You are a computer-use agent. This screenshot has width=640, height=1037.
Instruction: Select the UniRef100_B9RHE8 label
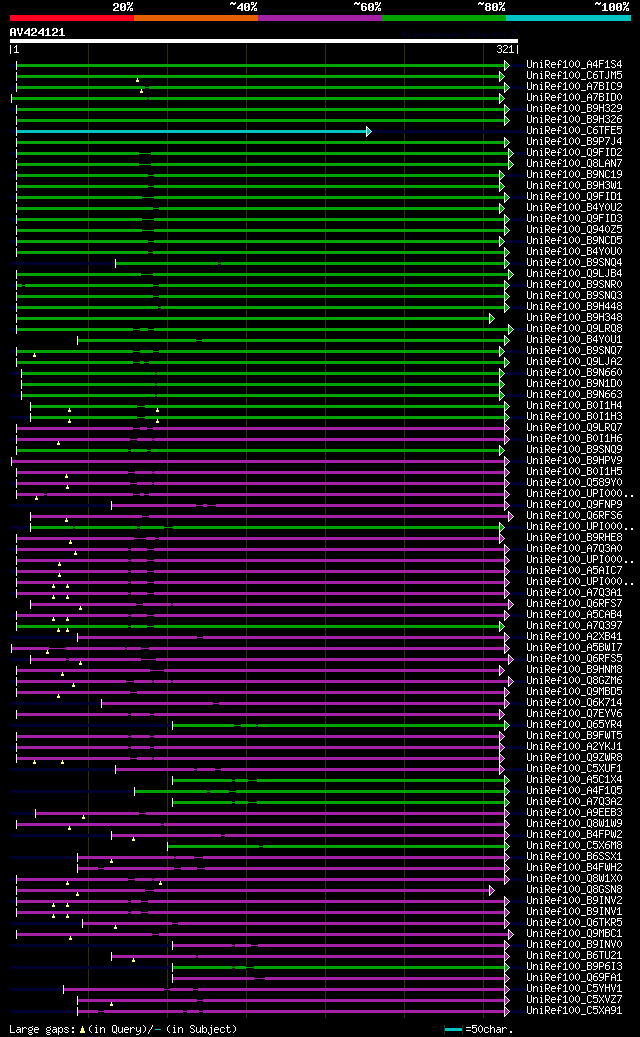pos(574,538)
